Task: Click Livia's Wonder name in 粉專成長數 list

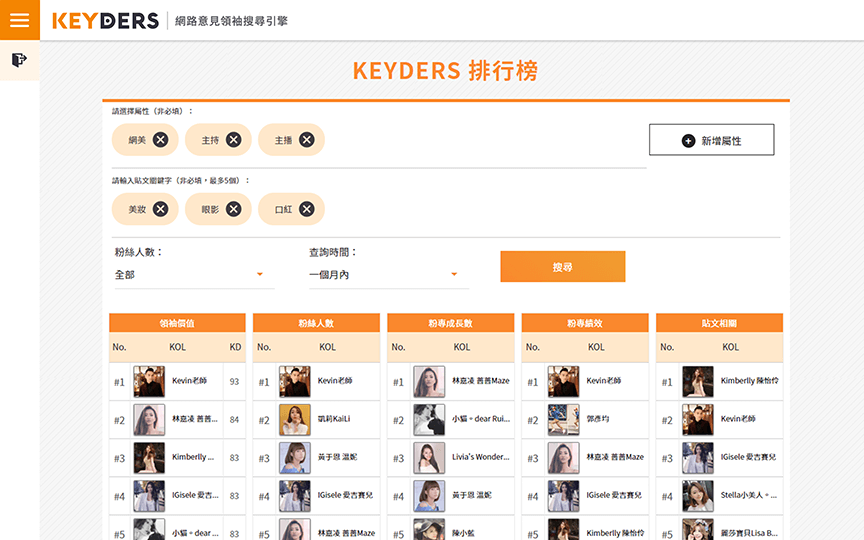Action: coord(480,457)
